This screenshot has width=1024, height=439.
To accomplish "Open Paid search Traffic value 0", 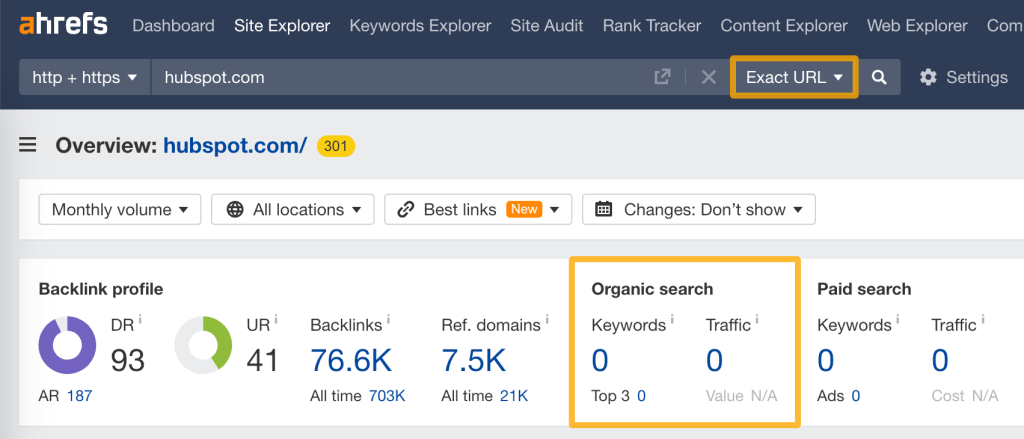I will 940,360.
